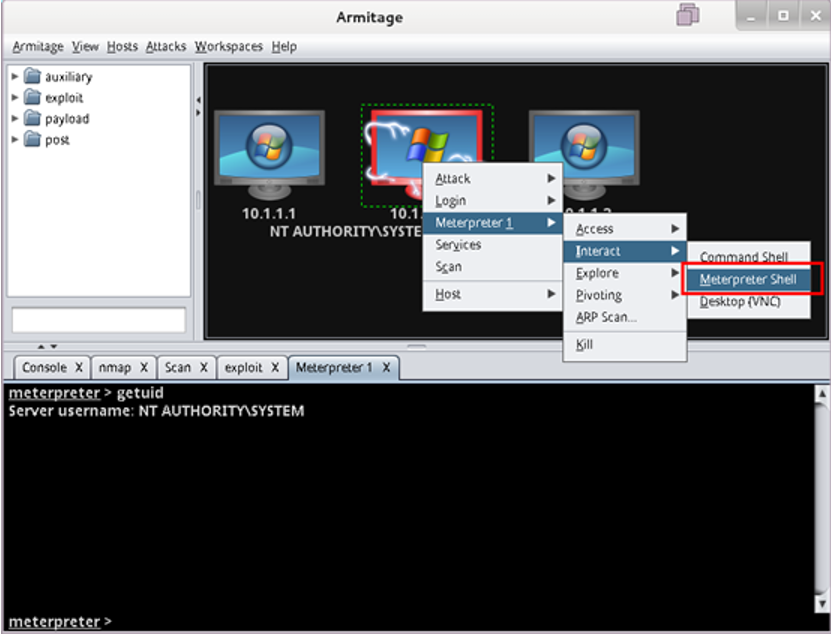The image size is (831, 635).
Task: Open the Explore submenu
Action: (x=625, y=273)
